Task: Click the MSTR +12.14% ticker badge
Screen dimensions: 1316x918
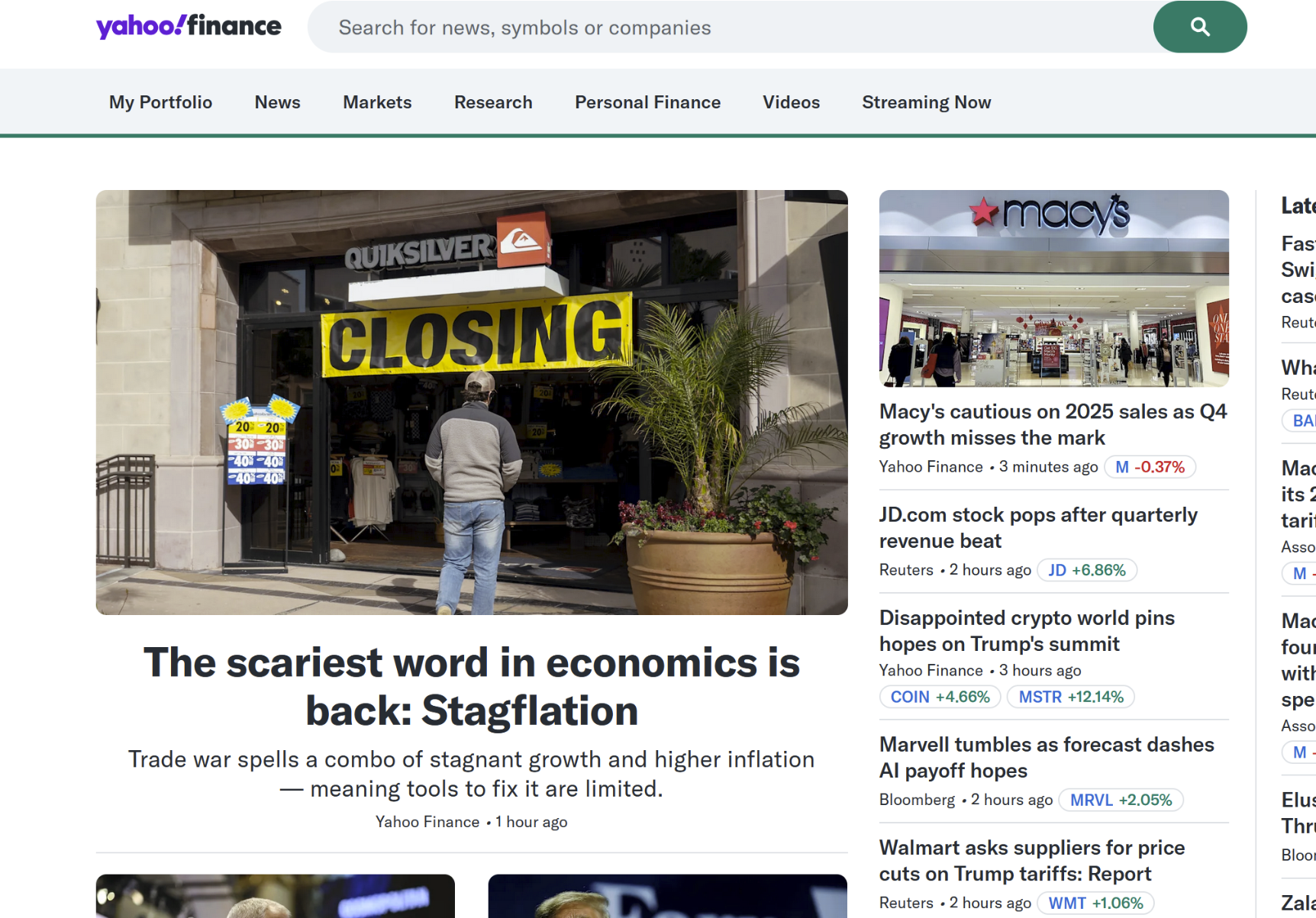Action: pos(1071,697)
